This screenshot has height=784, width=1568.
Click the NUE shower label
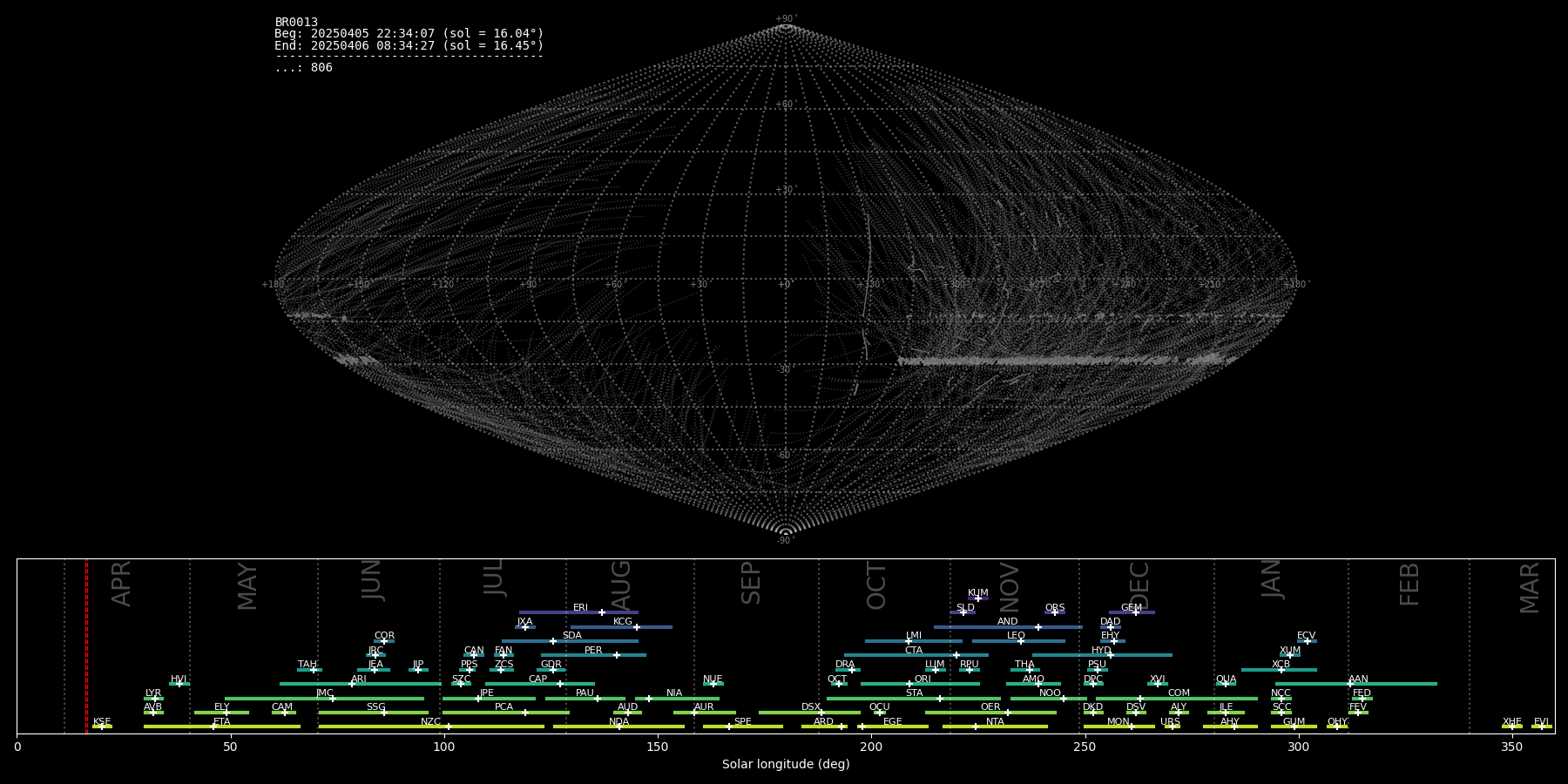[x=713, y=679]
